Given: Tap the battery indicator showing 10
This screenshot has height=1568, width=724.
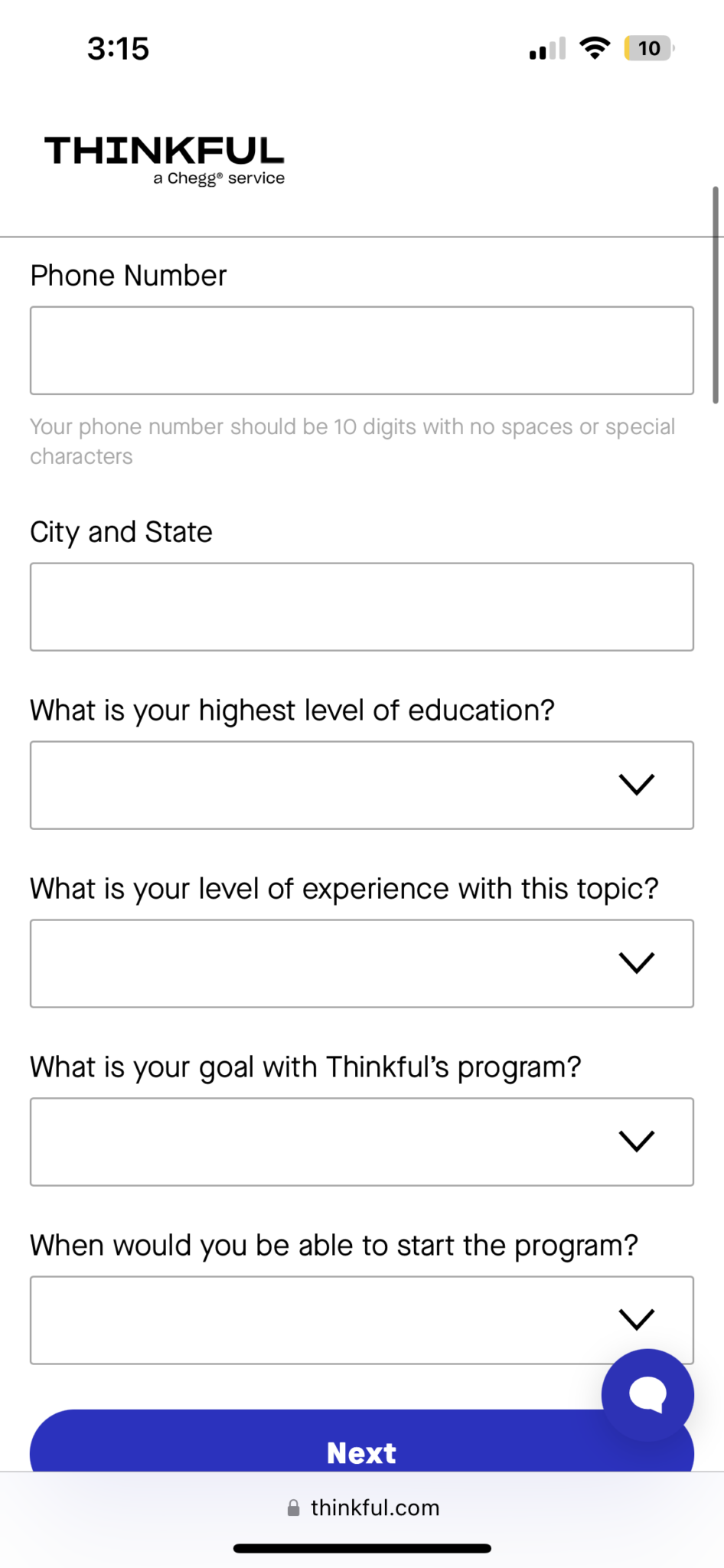Looking at the screenshot, I should (x=647, y=47).
